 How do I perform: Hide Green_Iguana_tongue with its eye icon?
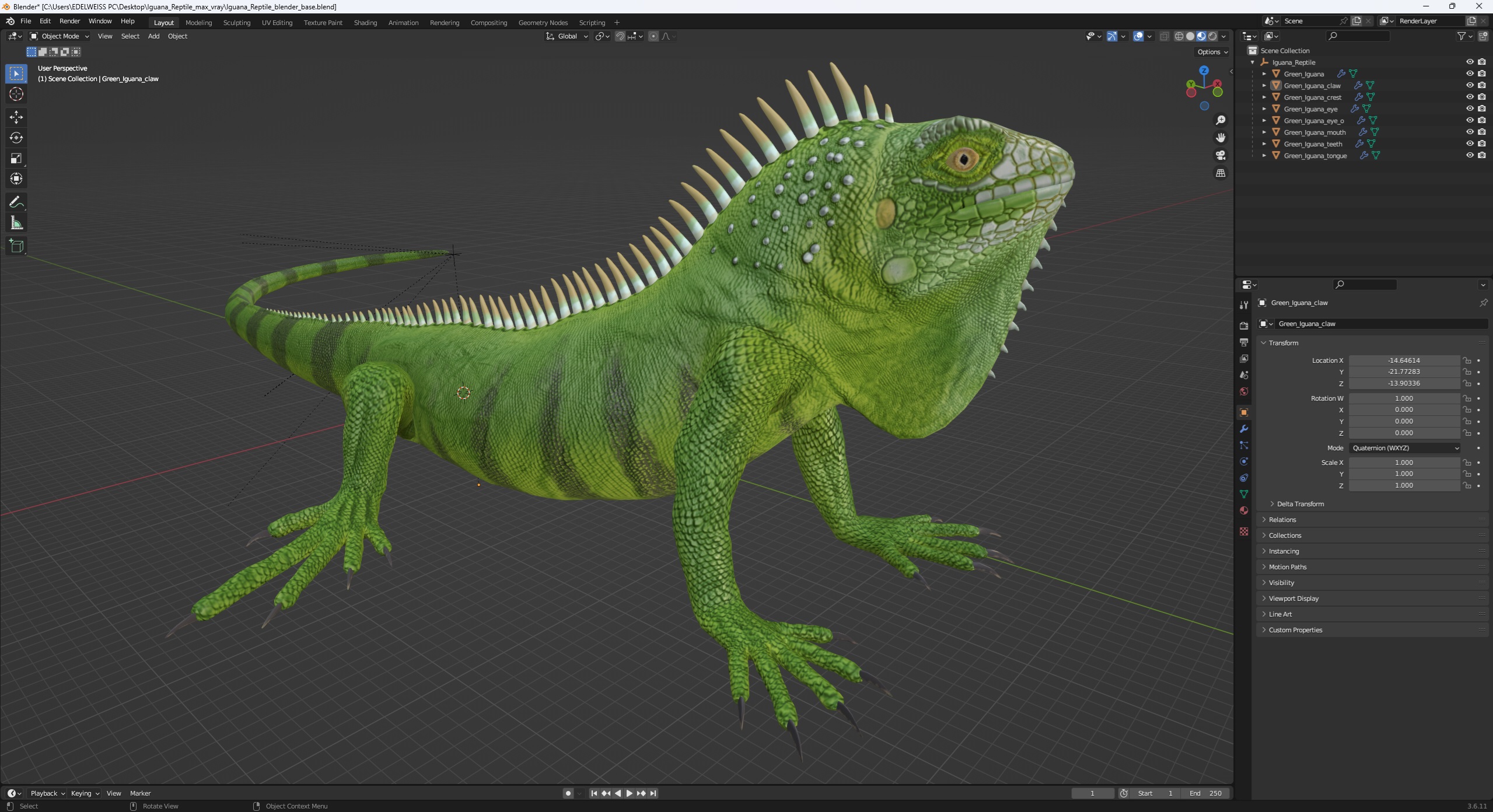(1470, 155)
